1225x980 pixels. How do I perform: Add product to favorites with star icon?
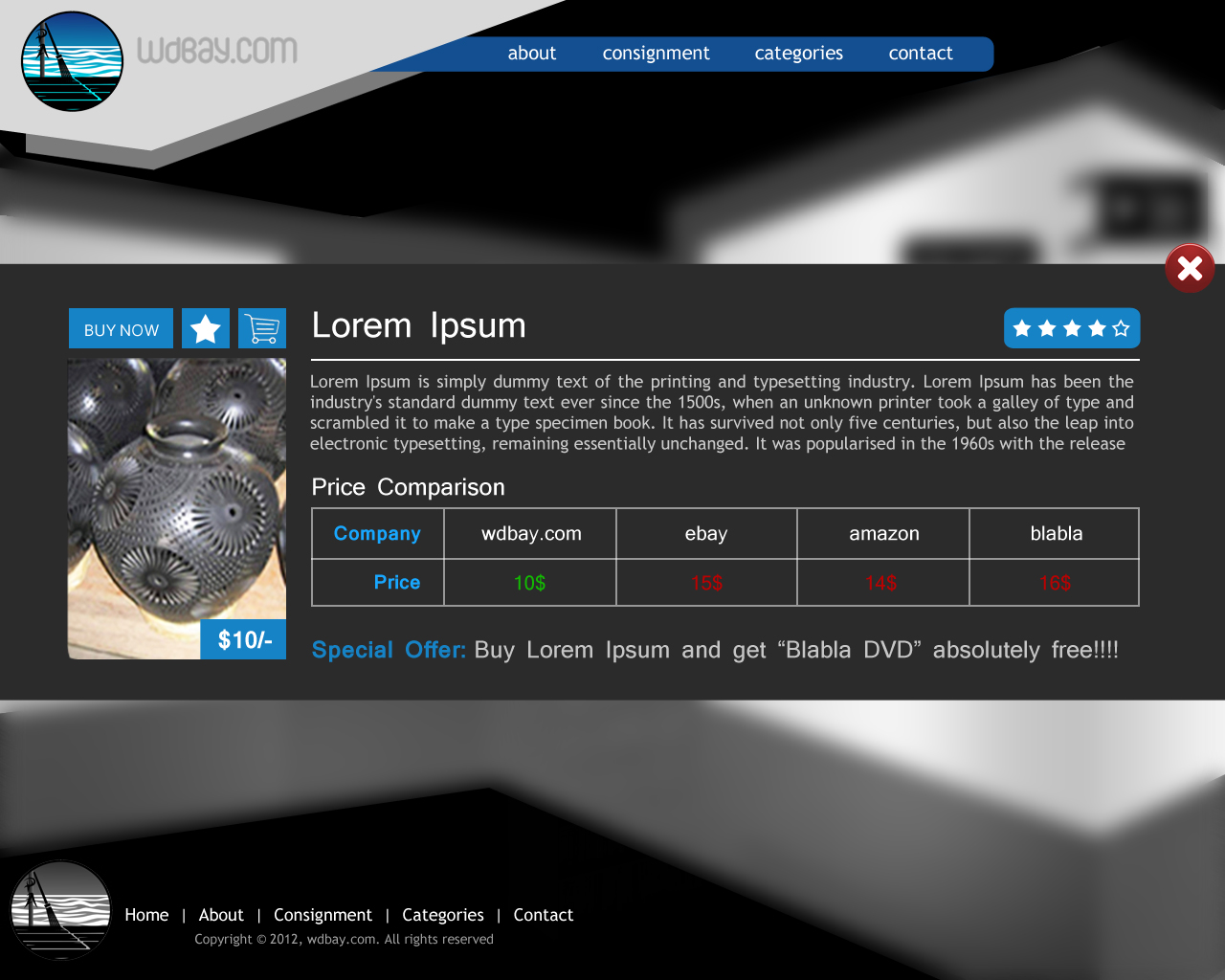[x=206, y=329]
